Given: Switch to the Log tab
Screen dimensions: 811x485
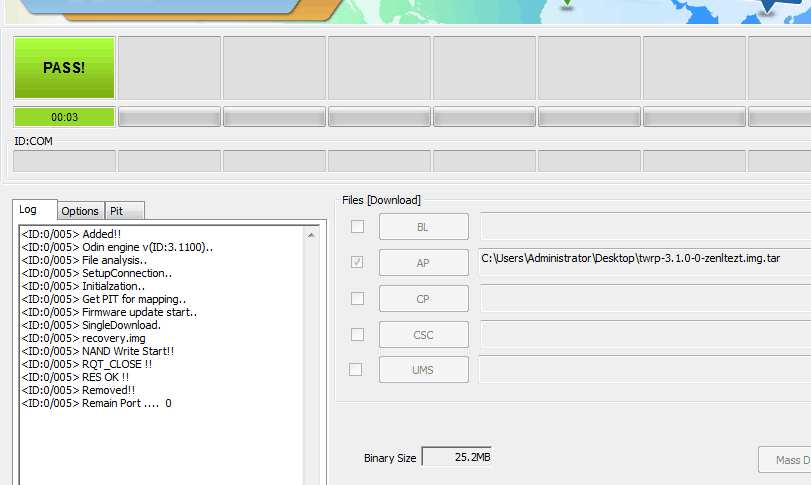Looking at the screenshot, I should coord(35,210).
